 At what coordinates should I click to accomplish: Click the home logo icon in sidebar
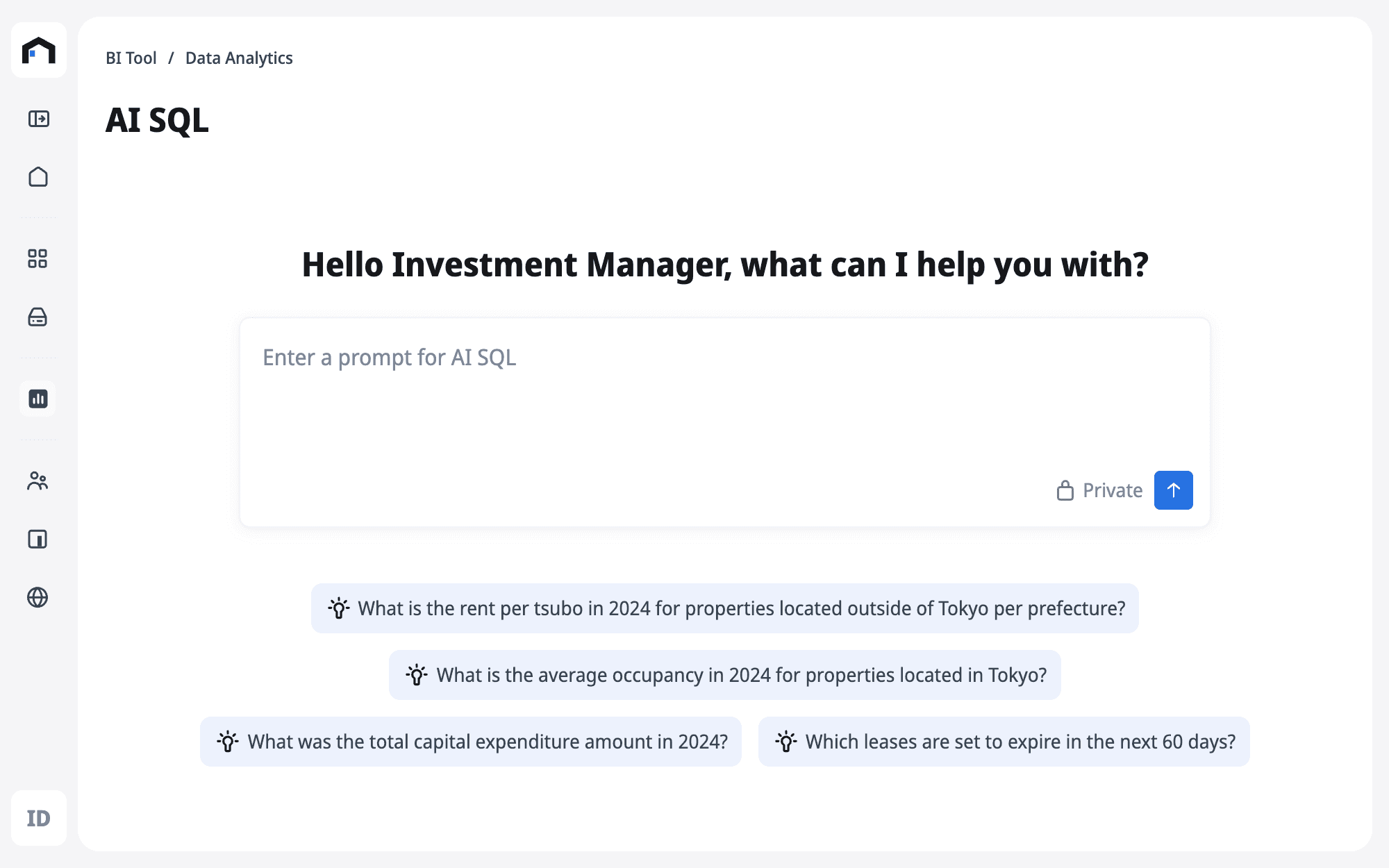39,50
